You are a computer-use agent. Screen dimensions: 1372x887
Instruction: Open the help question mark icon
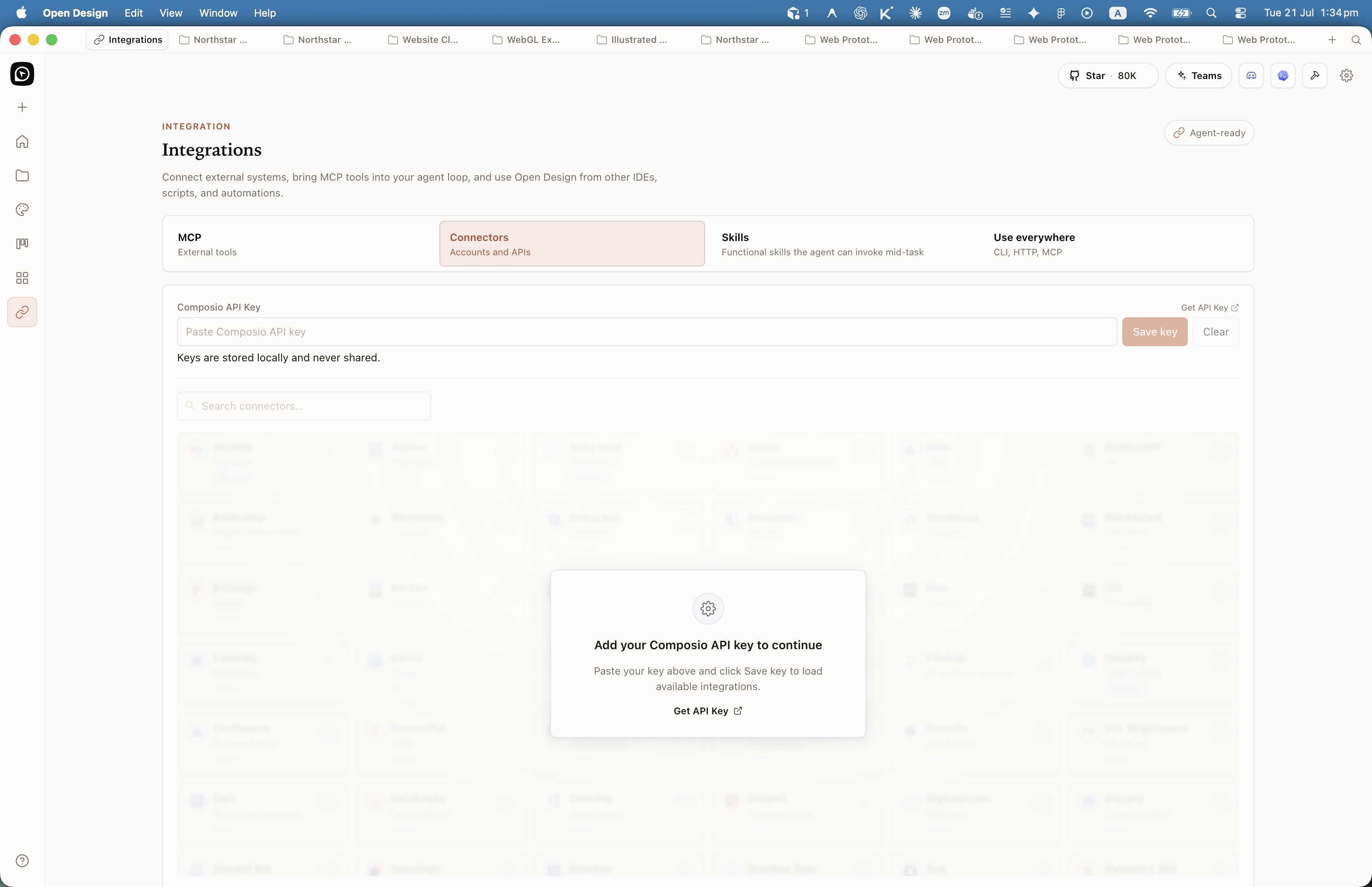[x=22, y=861]
